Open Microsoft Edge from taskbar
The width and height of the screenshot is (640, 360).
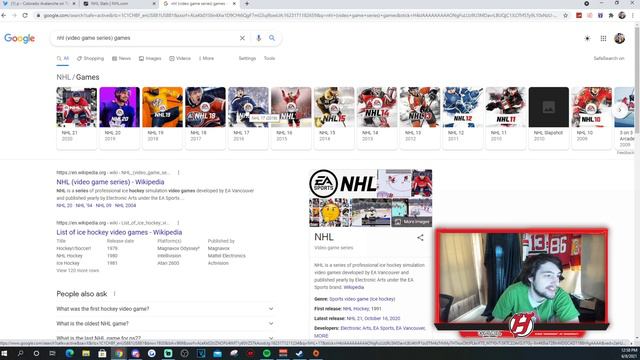click(69, 353)
